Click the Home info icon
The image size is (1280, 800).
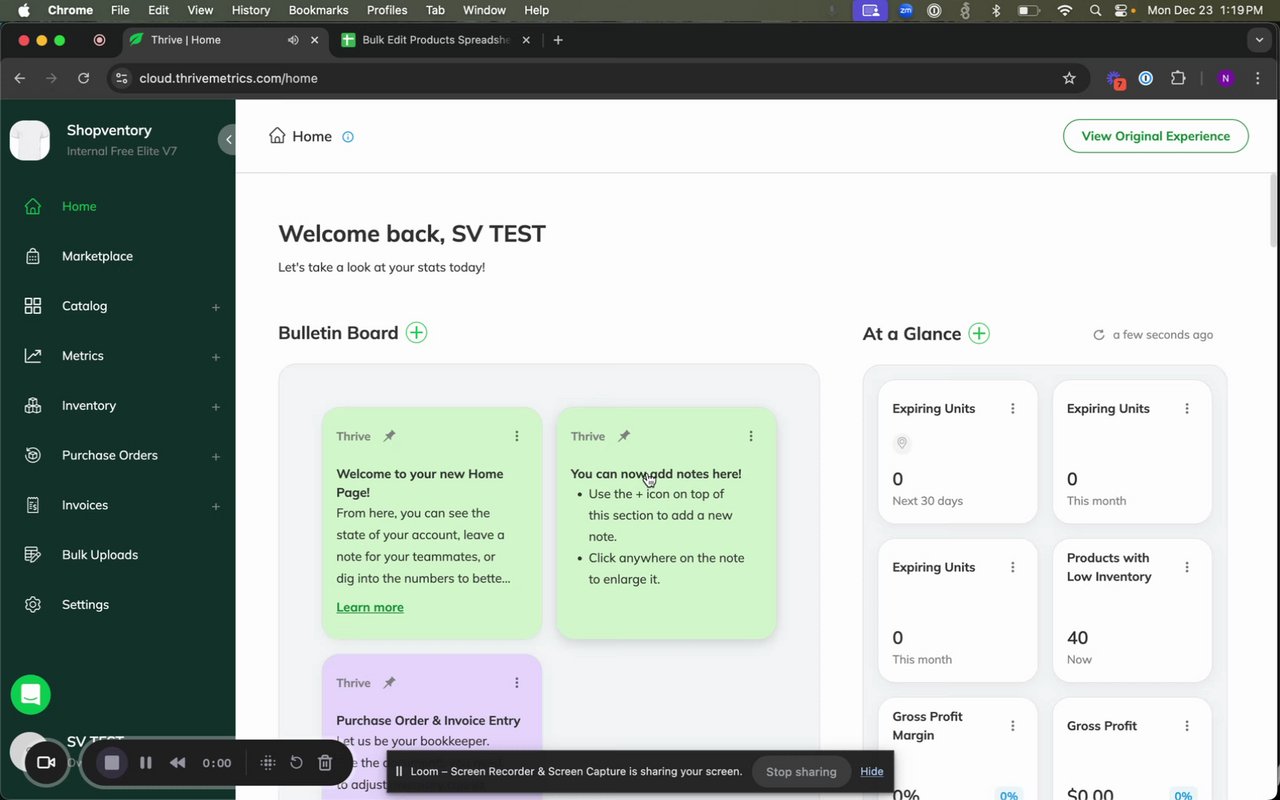click(348, 137)
